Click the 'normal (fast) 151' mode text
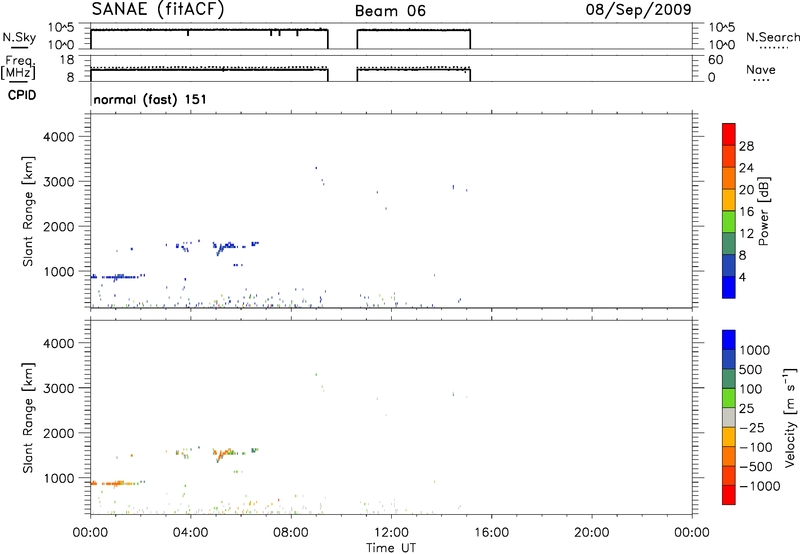Viewport: 800px width, 554px height. click(150, 99)
